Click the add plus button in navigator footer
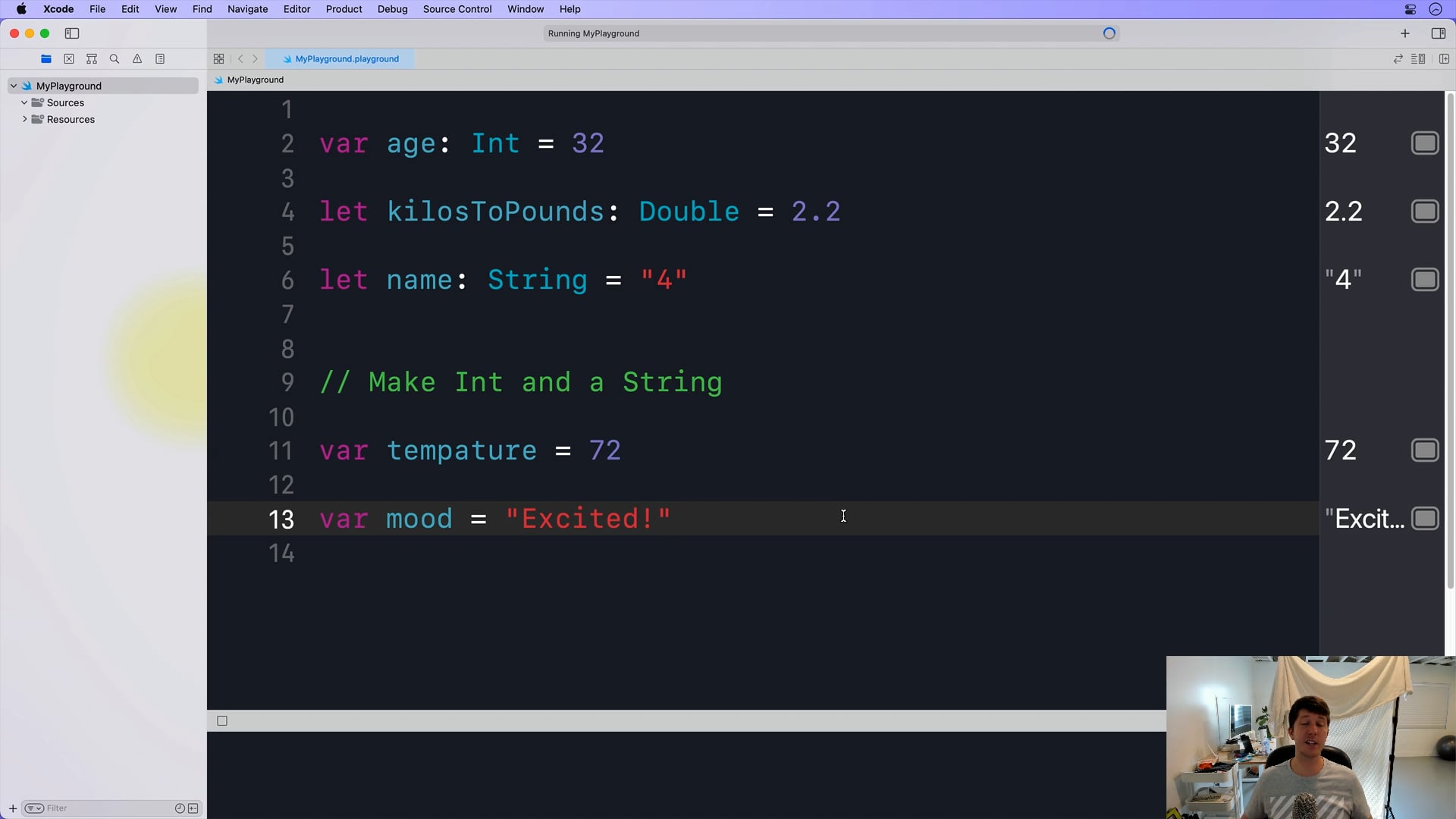This screenshot has height=819, width=1456. 13,808
